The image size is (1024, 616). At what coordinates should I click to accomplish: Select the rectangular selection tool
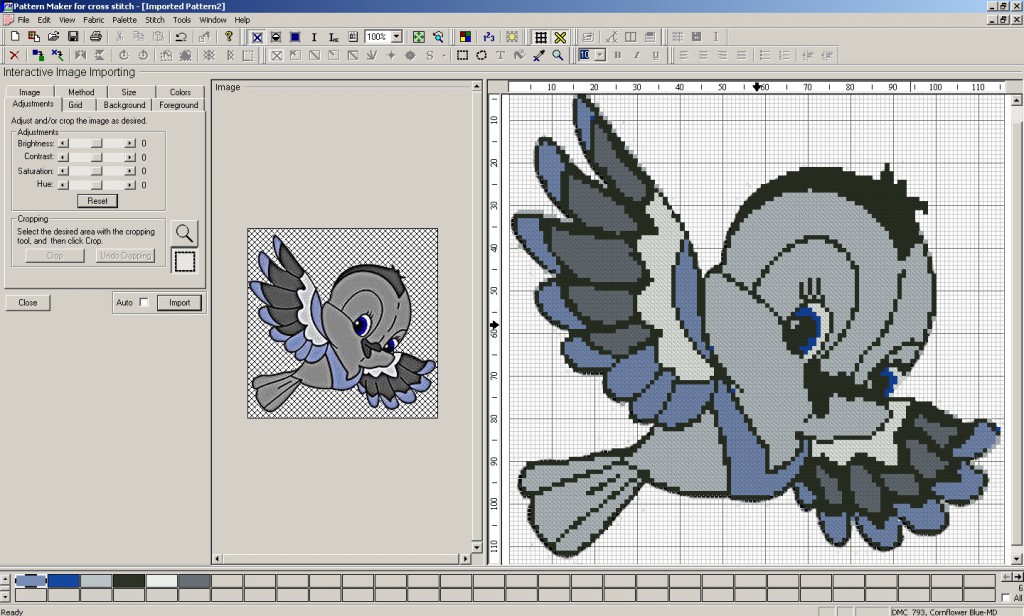[462, 56]
